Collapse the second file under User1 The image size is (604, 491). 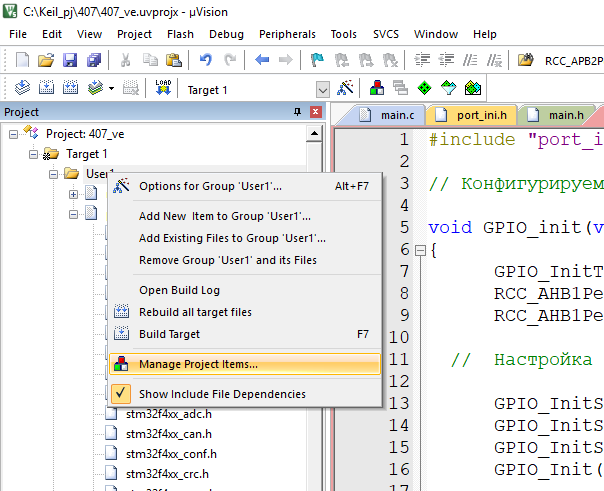click(x=74, y=214)
